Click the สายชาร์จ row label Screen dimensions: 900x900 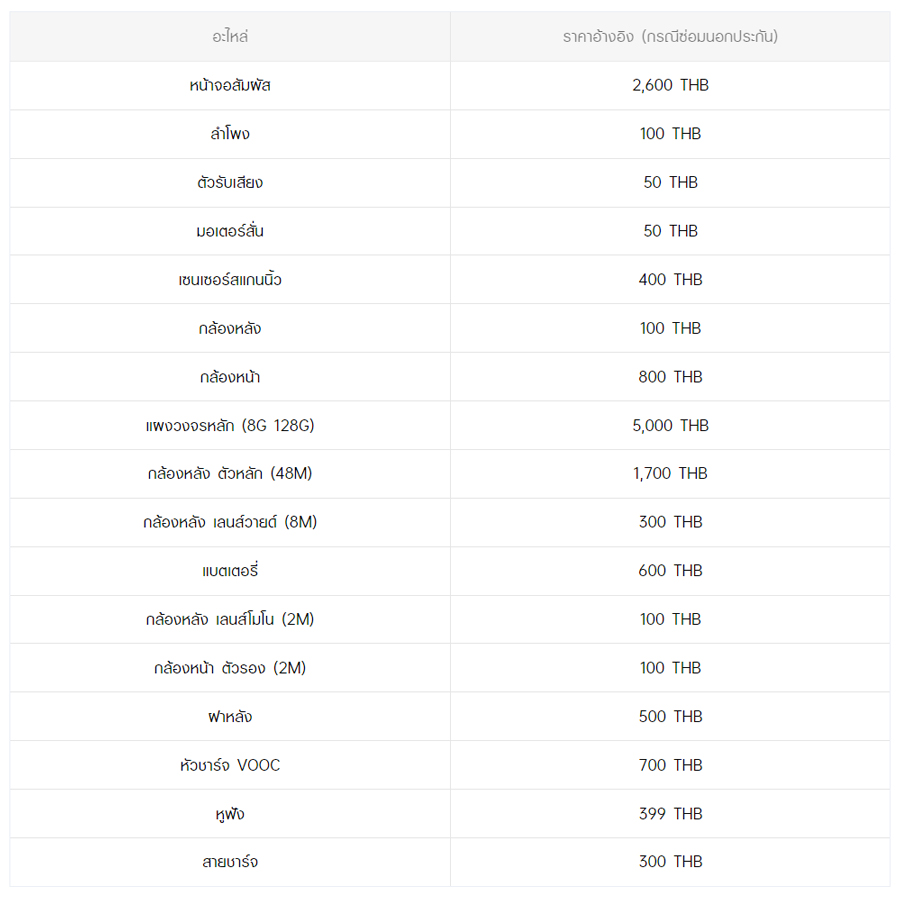(x=230, y=862)
